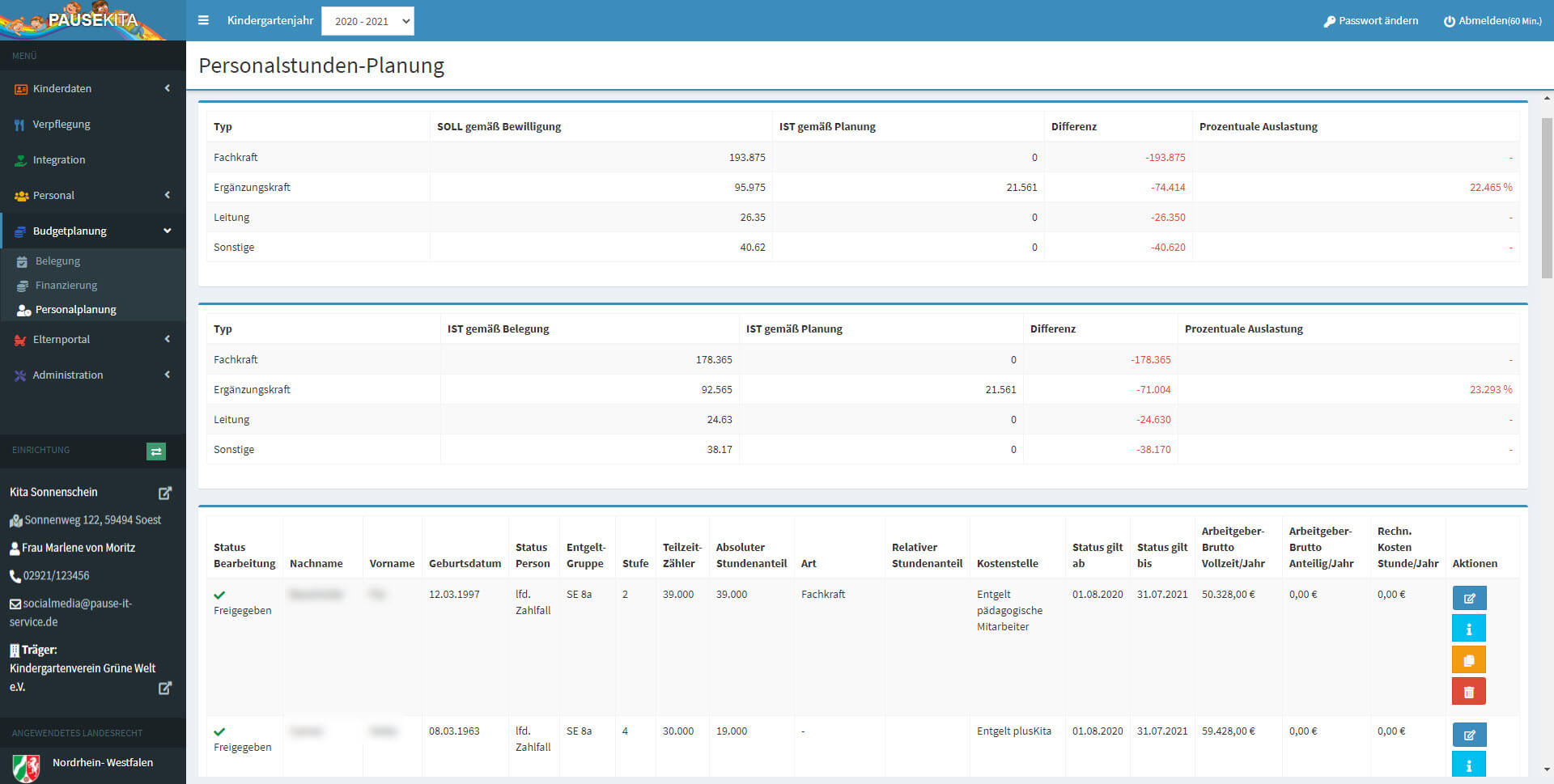Click the Abmelden logout link
The image size is (1554, 784).
pos(1492,21)
